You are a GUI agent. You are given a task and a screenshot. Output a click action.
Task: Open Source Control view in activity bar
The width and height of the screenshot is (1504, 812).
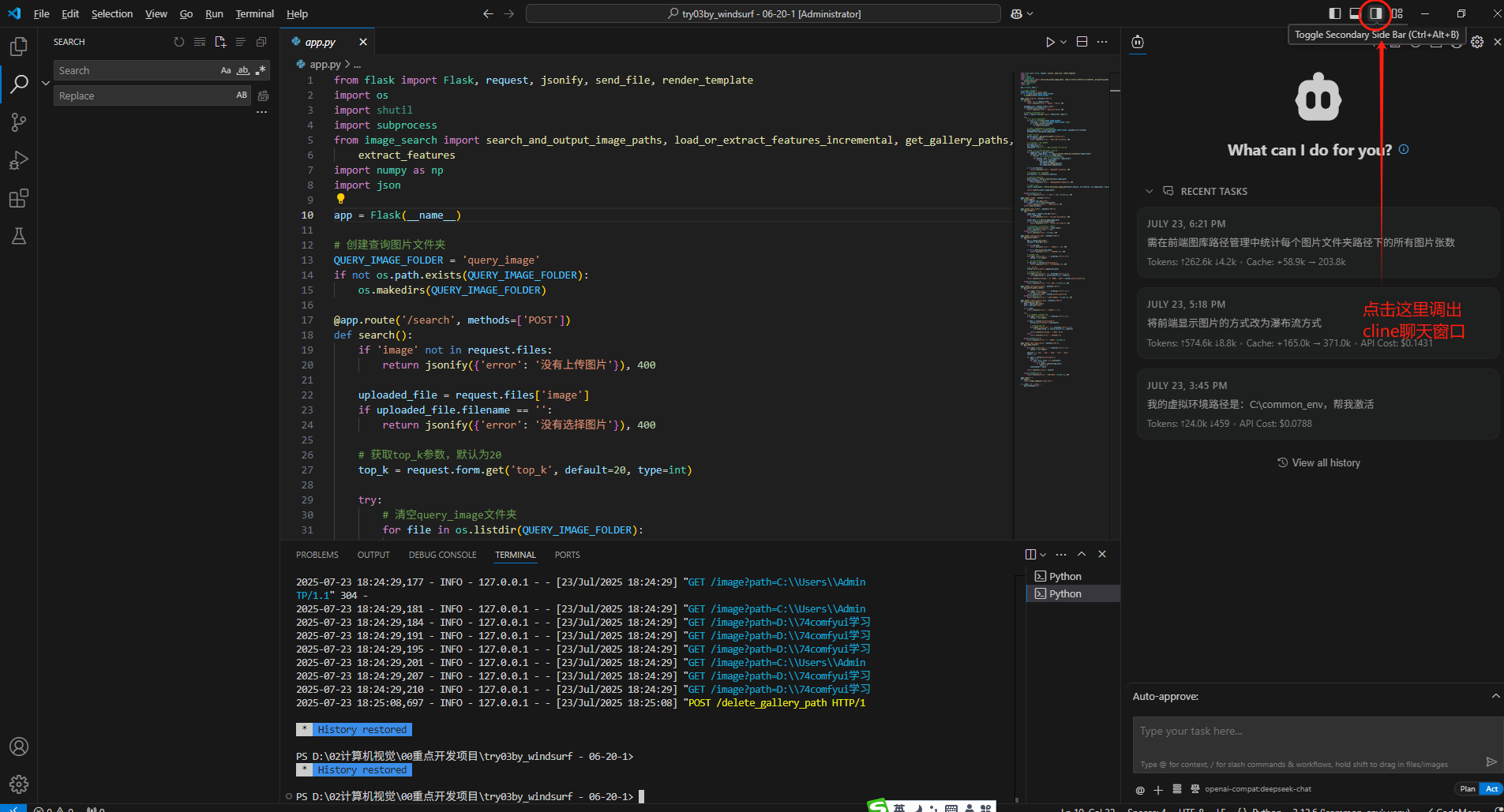[19, 122]
